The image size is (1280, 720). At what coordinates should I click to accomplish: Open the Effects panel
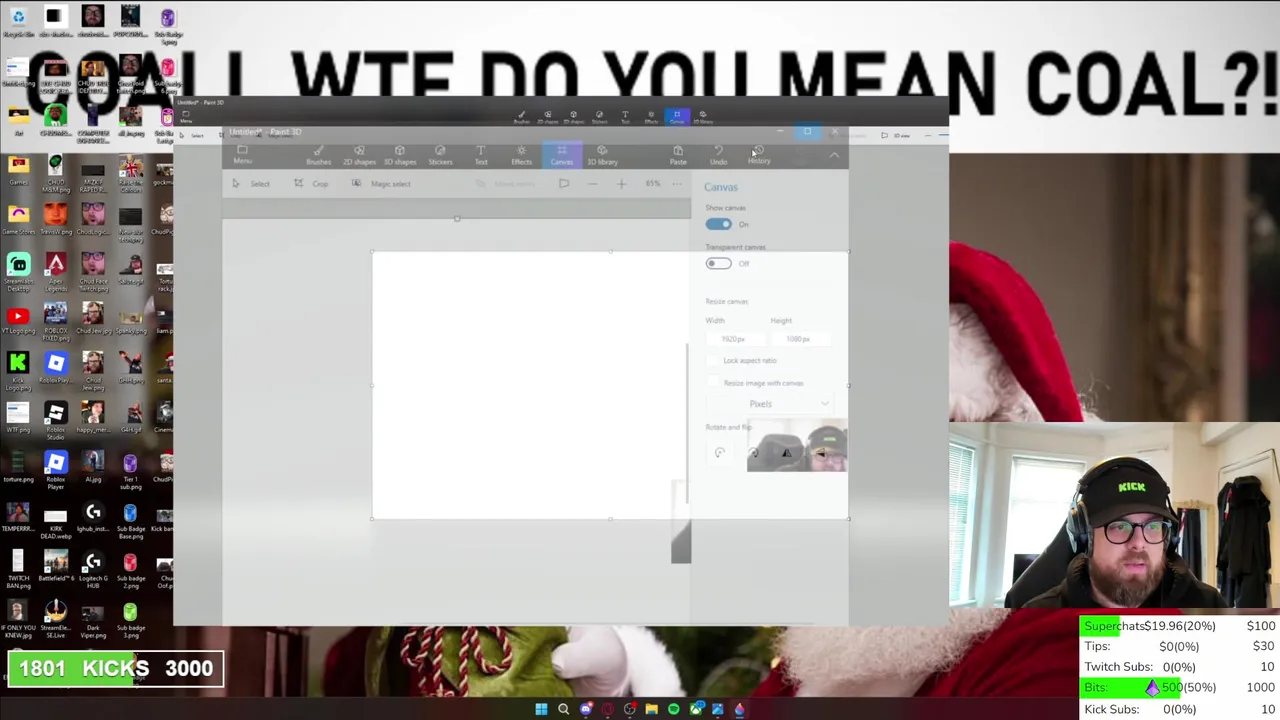[521, 155]
